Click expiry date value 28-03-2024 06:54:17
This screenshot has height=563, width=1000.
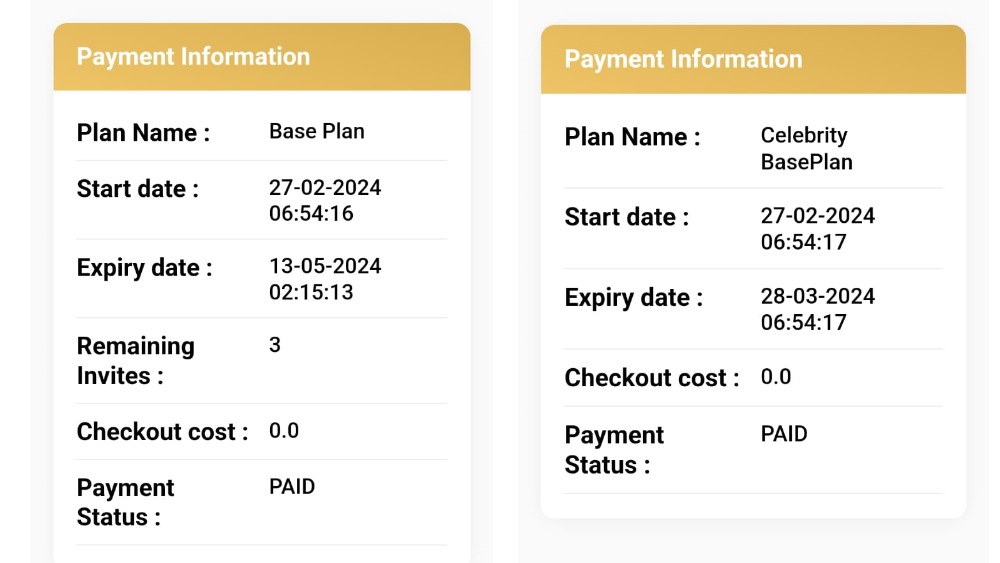817,309
